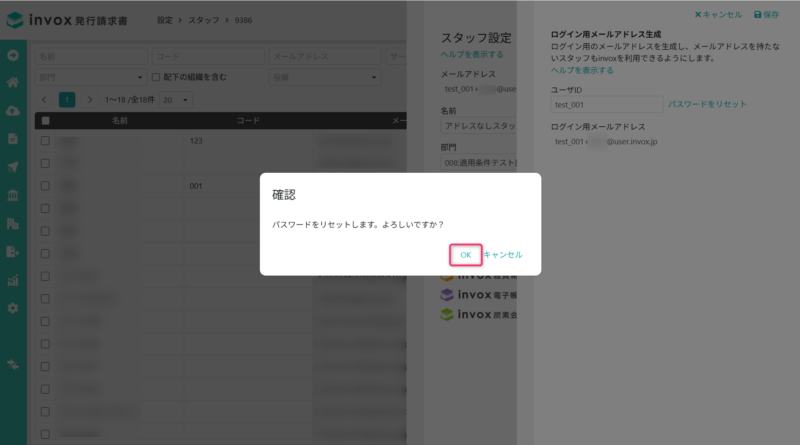
Task: Click the 保存 save icon button
Action: click(x=766, y=15)
